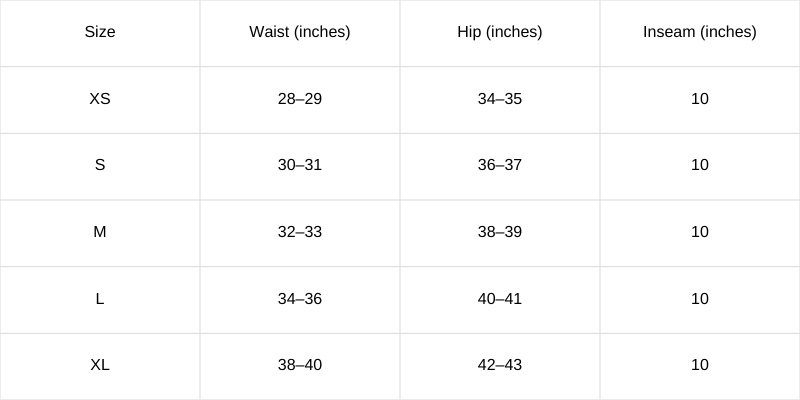The image size is (800, 400).
Task: Select the Waist (inches) header cell
Action: (300, 33)
